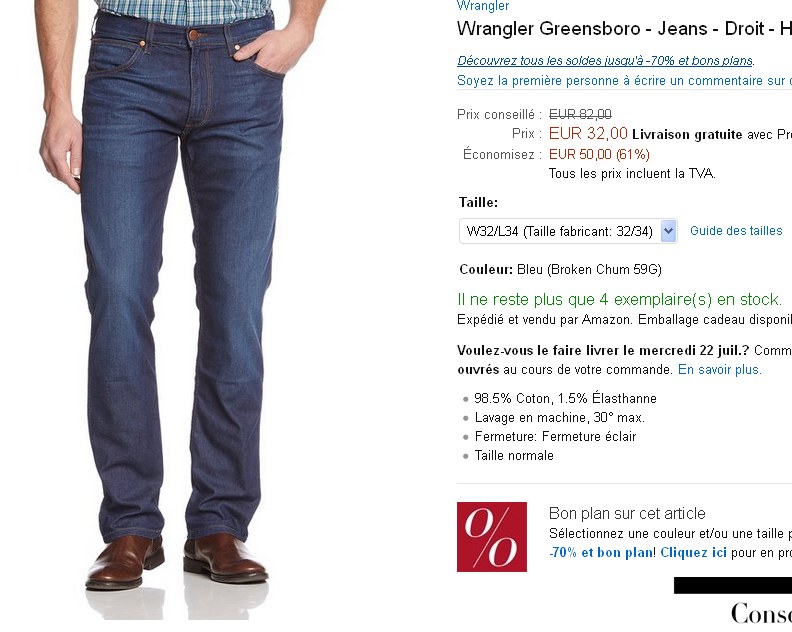Click the Wrangler brand link
This screenshot has height=632, width=792.
click(482, 6)
